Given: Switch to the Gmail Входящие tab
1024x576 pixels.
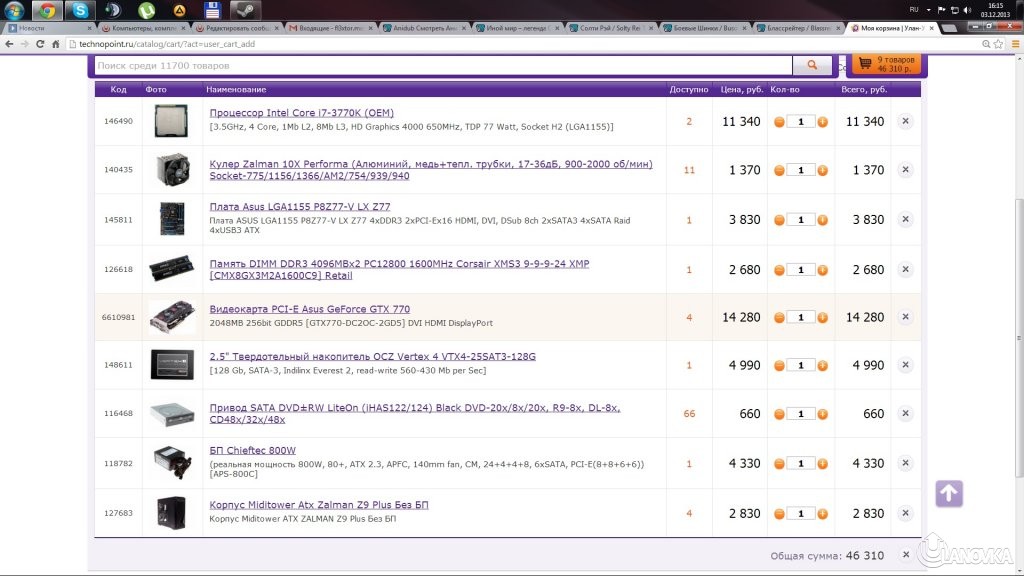Looking at the screenshot, I should click(x=327, y=29).
